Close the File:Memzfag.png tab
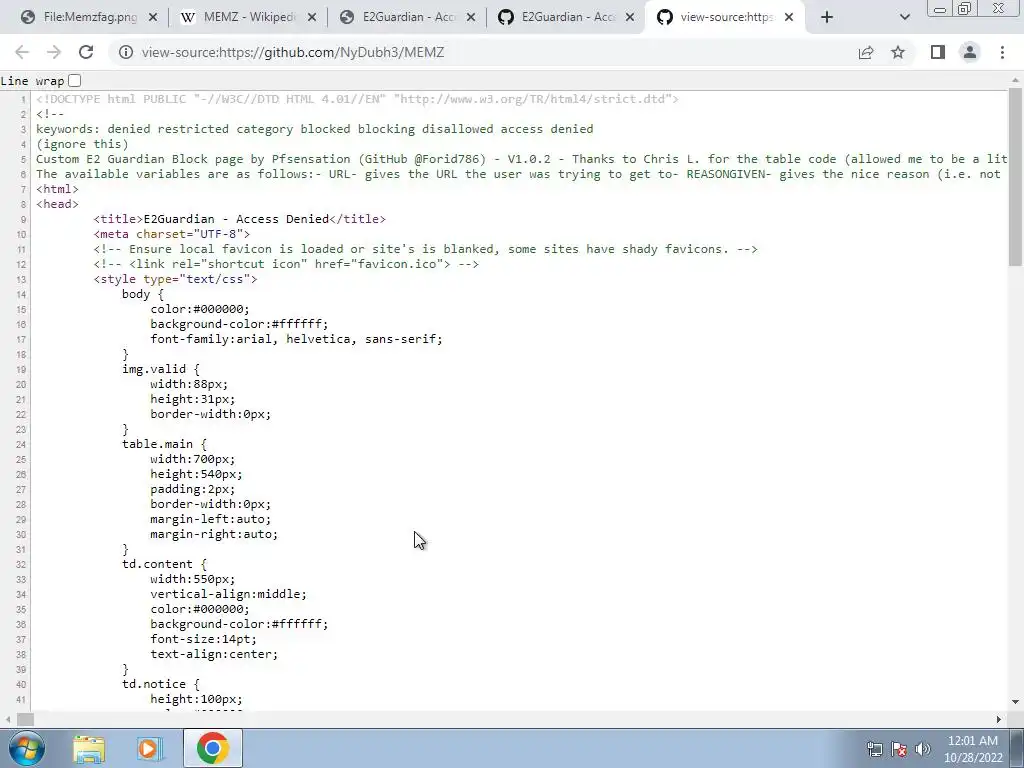The height and width of the screenshot is (768, 1024). click(x=153, y=17)
